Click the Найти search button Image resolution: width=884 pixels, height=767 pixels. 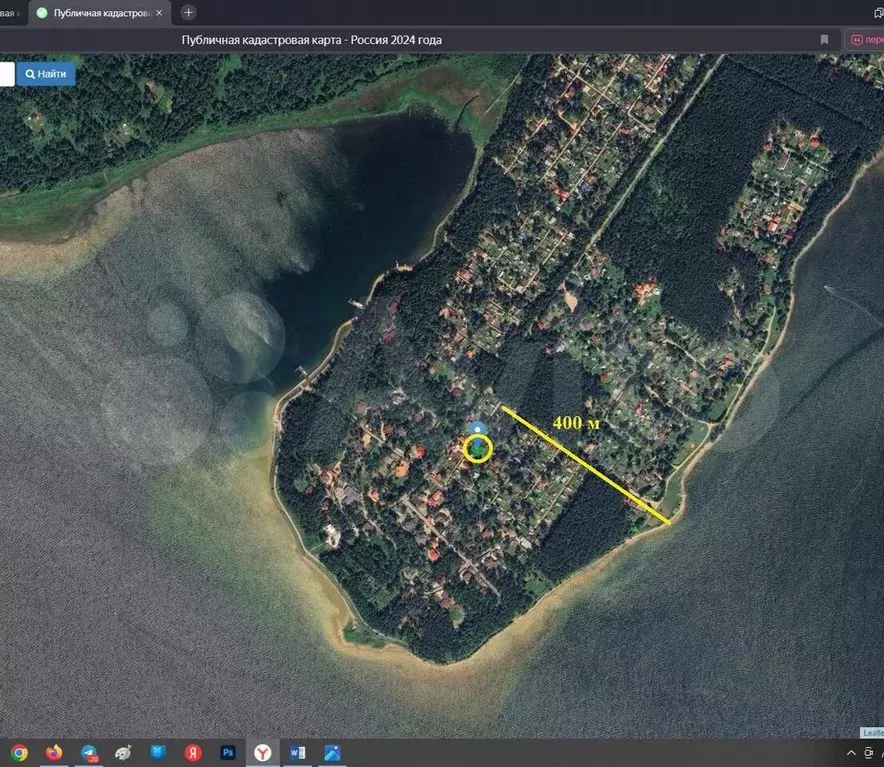click(x=46, y=74)
